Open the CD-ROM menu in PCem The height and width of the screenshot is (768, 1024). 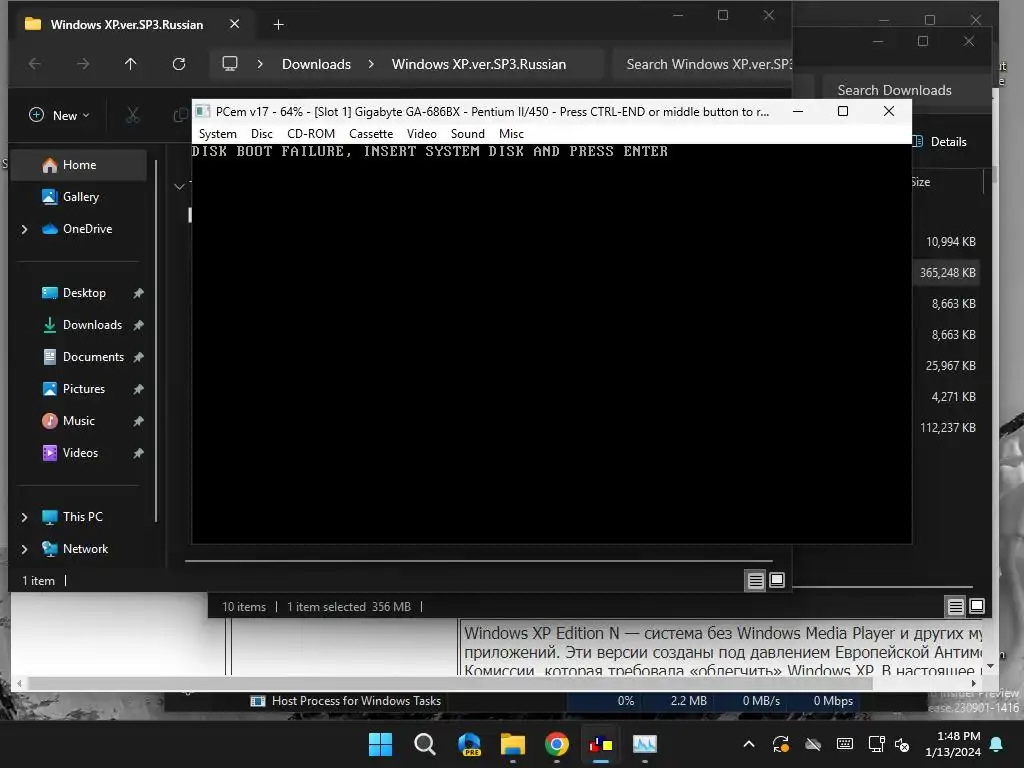coord(311,134)
